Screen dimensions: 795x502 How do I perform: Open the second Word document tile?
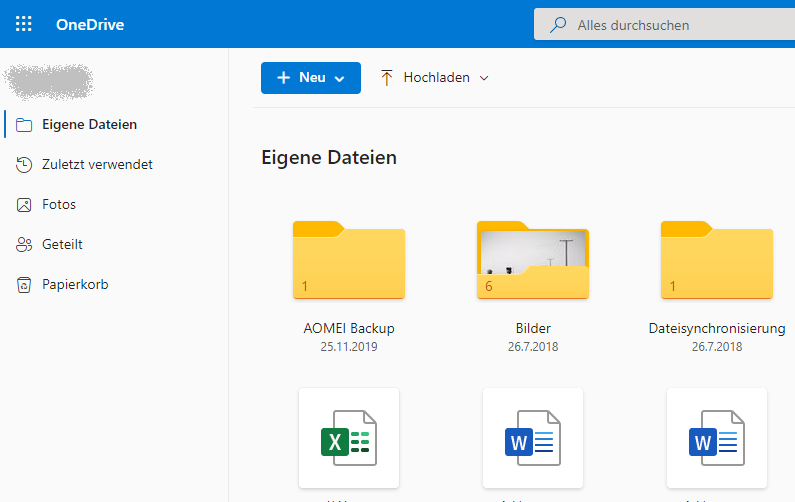pyautogui.click(x=717, y=437)
